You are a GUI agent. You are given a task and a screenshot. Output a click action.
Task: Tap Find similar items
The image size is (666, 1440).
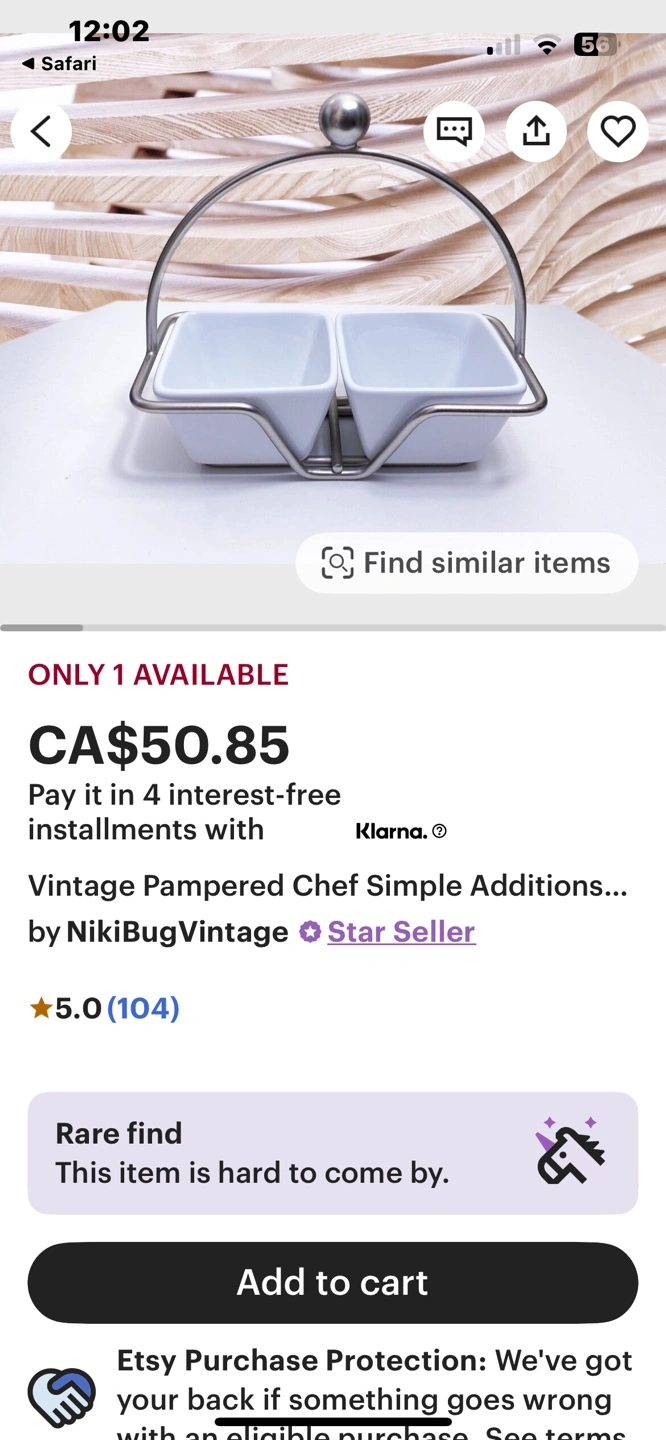click(466, 563)
